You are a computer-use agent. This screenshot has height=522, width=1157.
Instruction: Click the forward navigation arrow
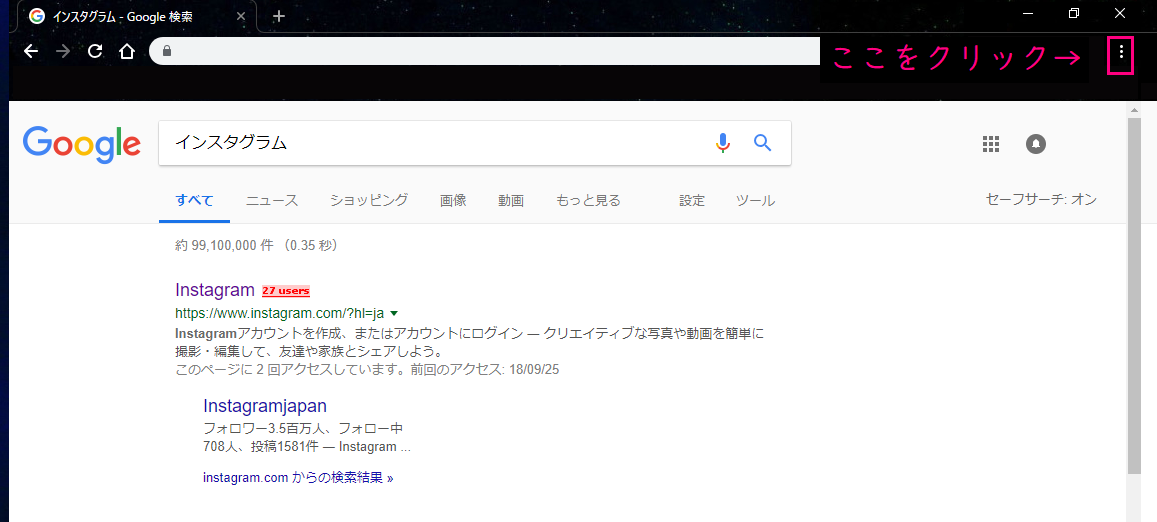63,51
